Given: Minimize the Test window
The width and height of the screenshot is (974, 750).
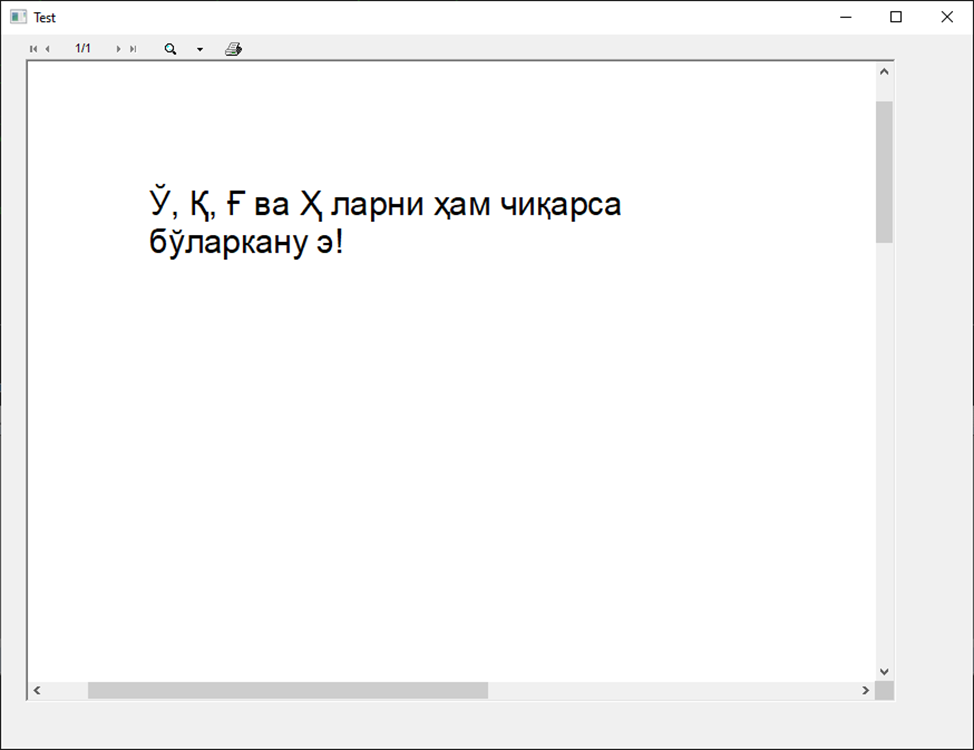Looking at the screenshot, I should click(846, 17).
